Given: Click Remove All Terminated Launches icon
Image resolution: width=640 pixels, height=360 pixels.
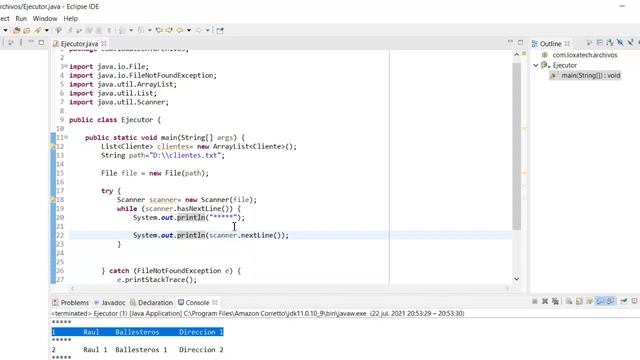Looking at the screenshot, I should (555, 301).
